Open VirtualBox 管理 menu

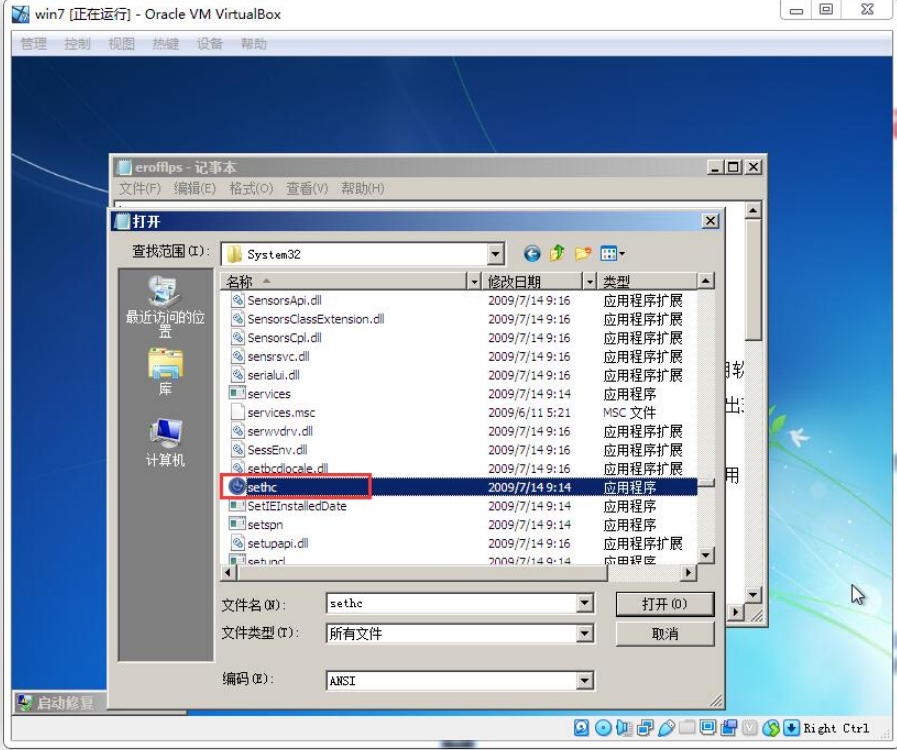tap(34, 43)
